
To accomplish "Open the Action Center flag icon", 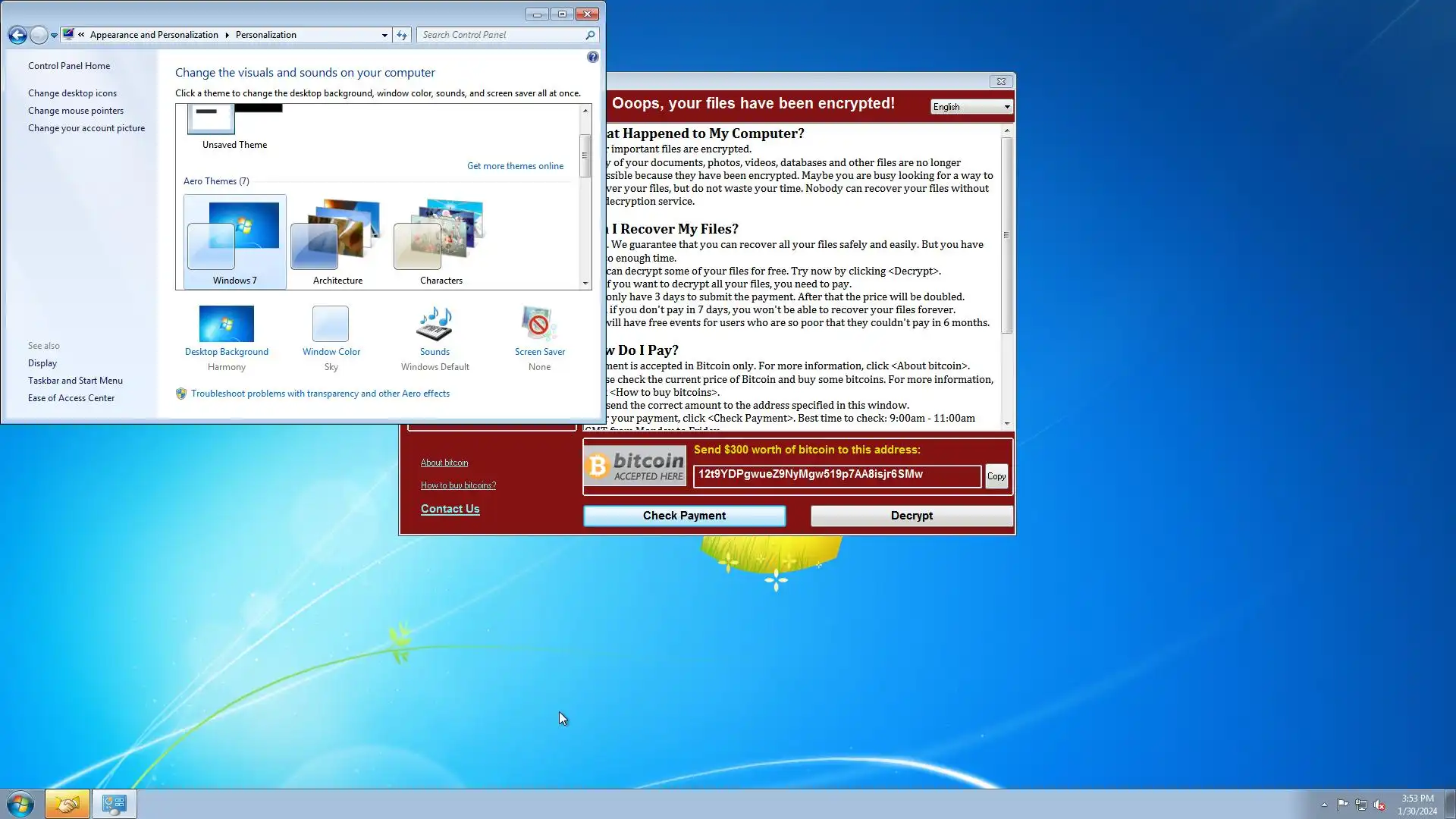I will pyautogui.click(x=1342, y=805).
